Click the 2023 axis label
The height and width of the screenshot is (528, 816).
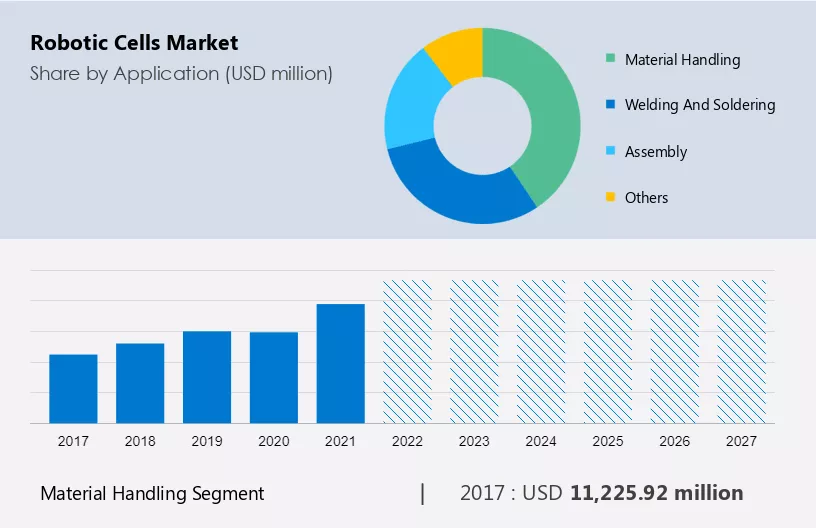474,441
